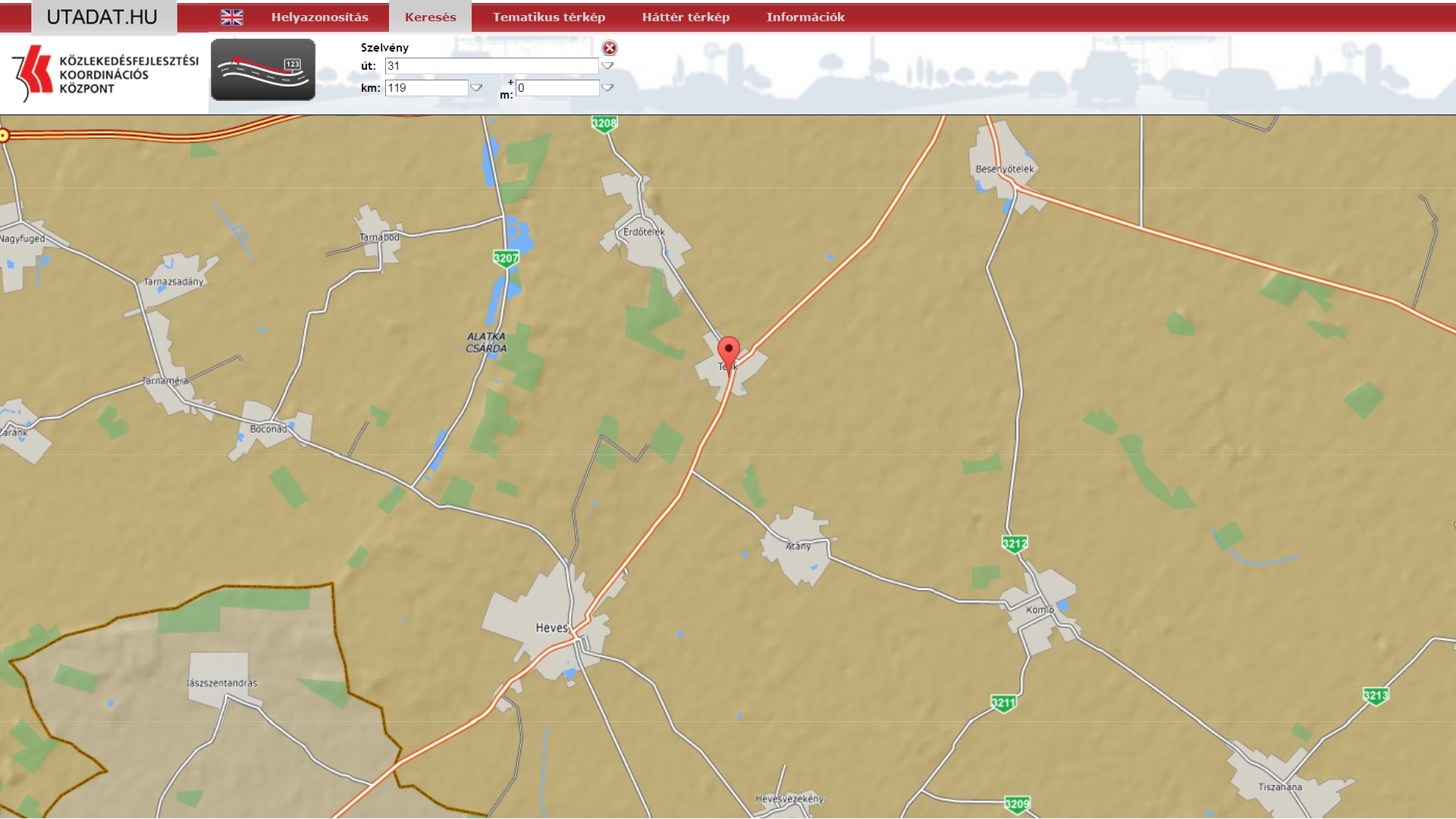Click the English language flag icon
This screenshot has width=1456, height=819.
(x=232, y=17)
